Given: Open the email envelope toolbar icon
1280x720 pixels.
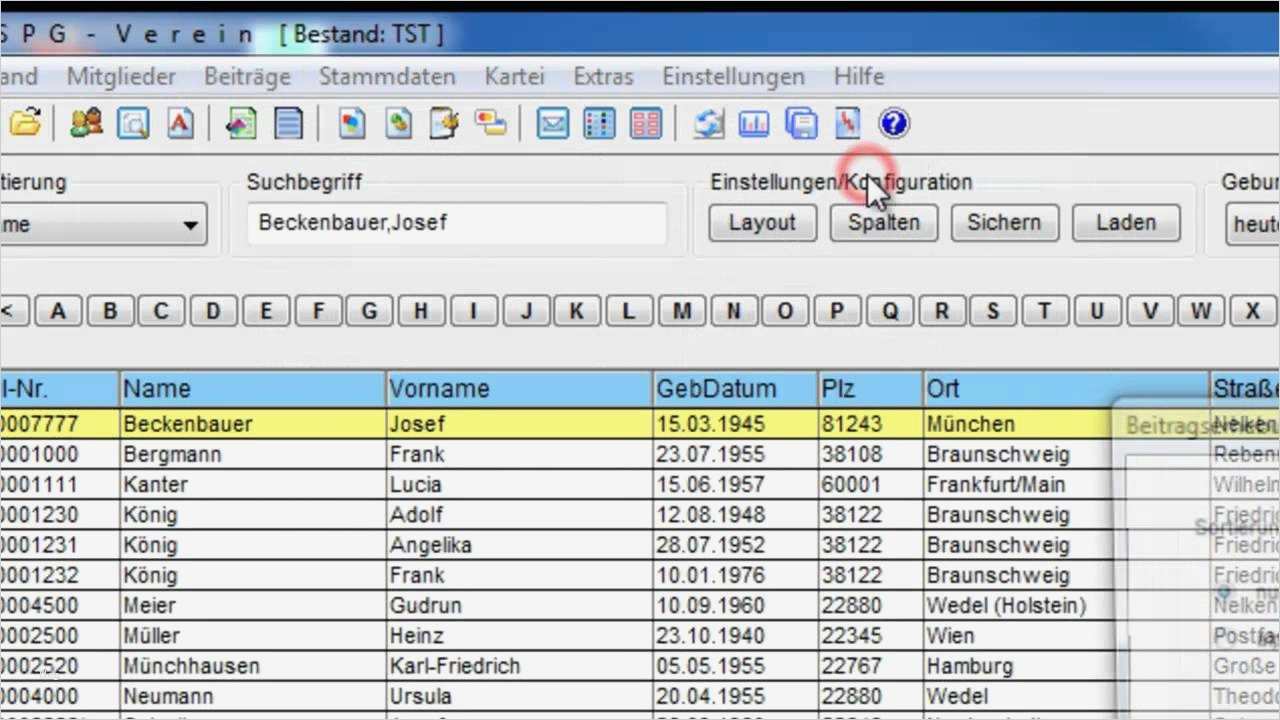Looking at the screenshot, I should 553,123.
